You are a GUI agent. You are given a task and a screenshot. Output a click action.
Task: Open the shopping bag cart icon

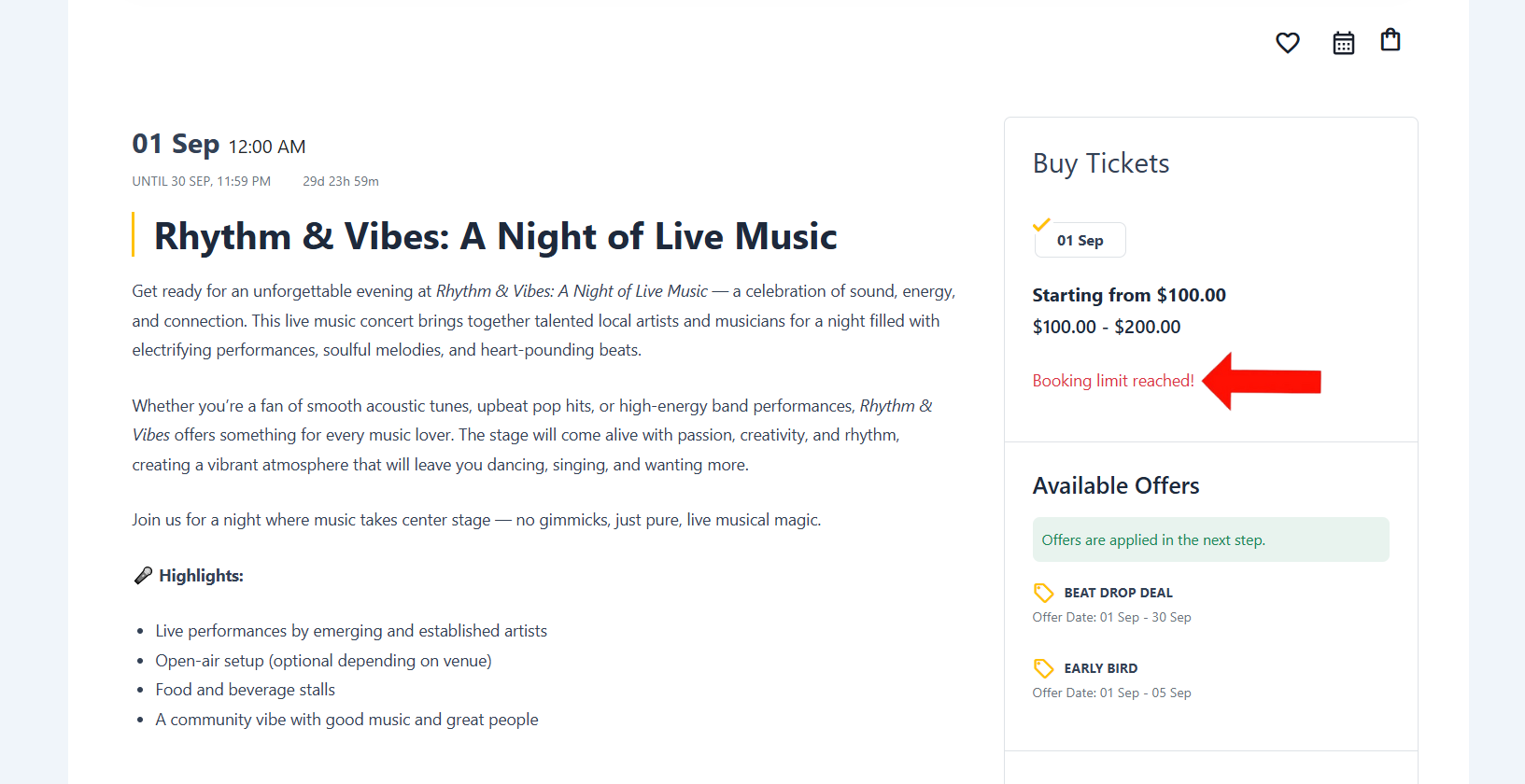point(1391,40)
